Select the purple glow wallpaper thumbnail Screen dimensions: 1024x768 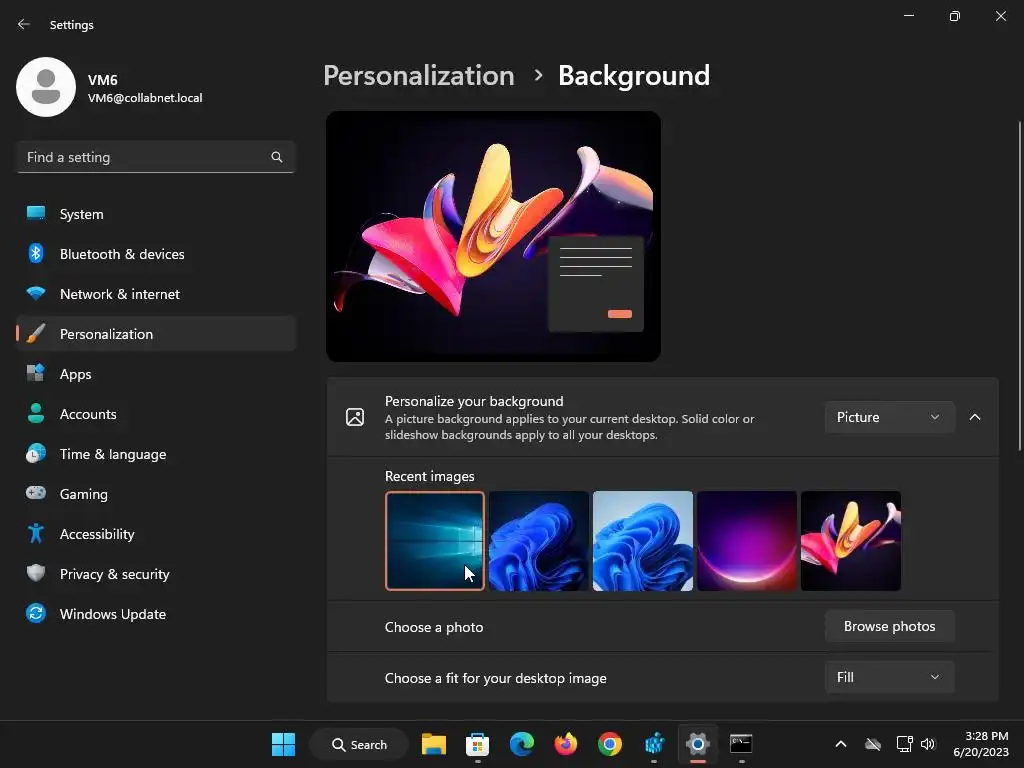click(746, 541)
